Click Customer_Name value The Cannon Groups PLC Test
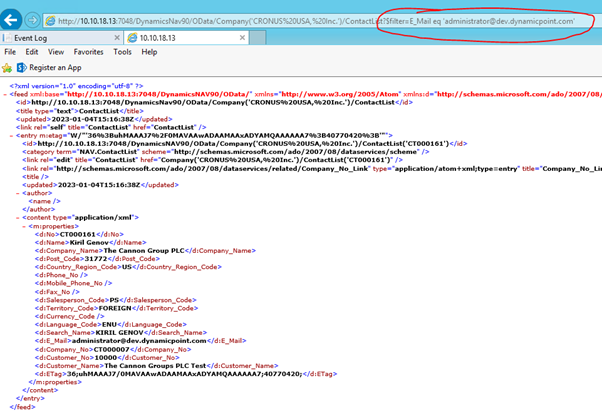 point(155,366)
